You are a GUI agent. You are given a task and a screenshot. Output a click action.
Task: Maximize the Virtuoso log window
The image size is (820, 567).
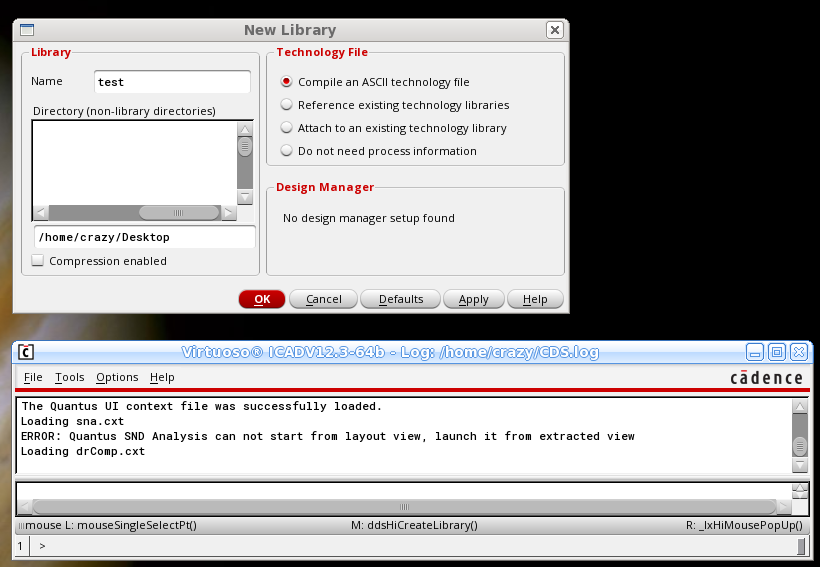(777, 352)
